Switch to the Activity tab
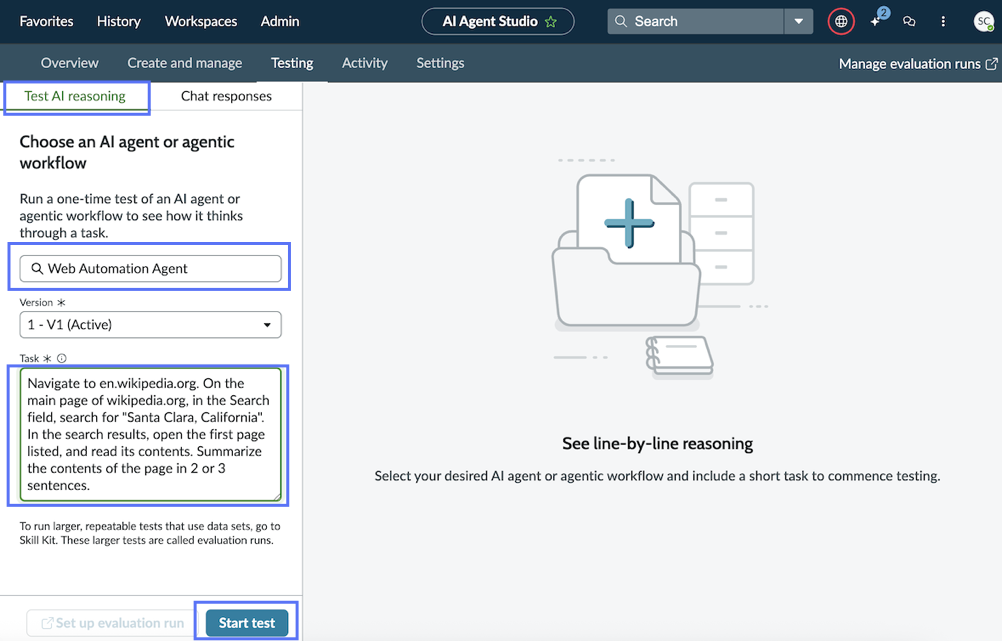Screen dimensions: 1002x641 [x=364, y=63]
